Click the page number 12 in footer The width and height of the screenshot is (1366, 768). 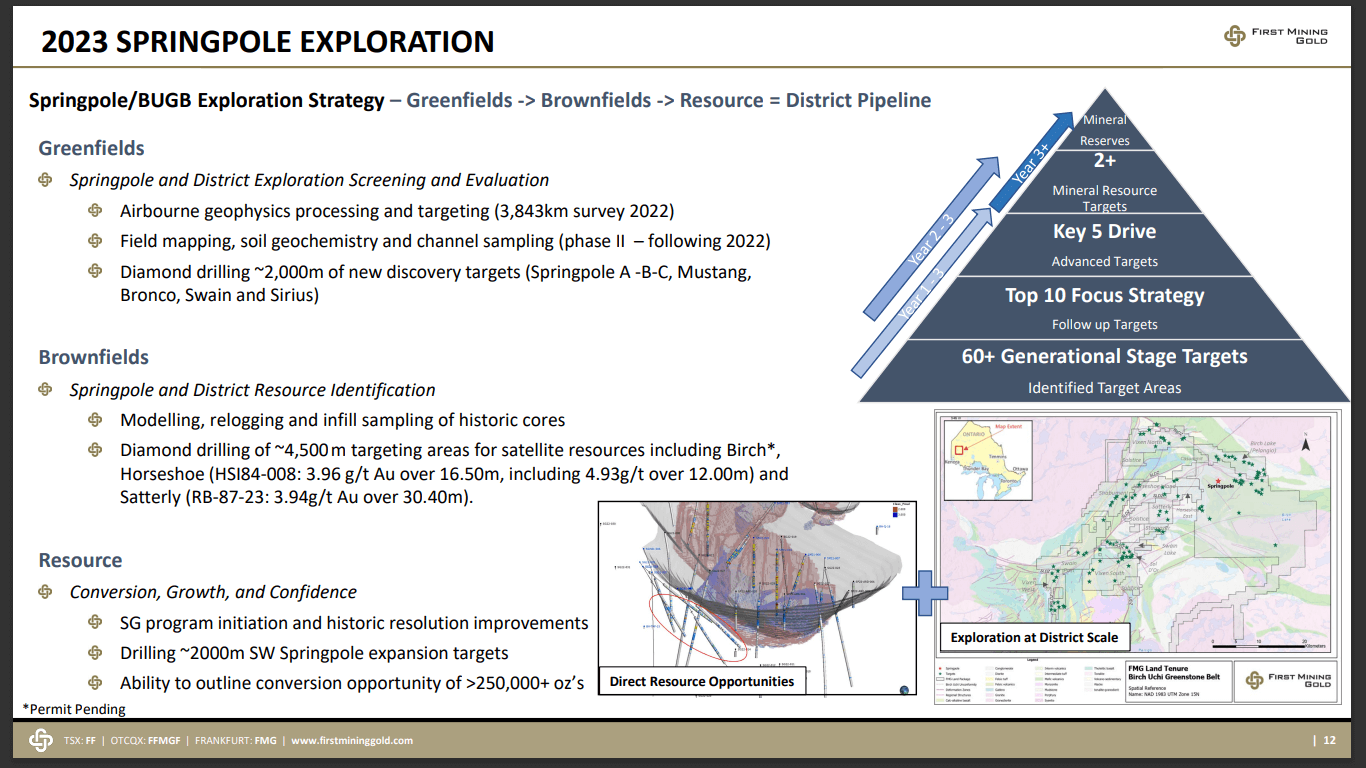click(1329, 741)
